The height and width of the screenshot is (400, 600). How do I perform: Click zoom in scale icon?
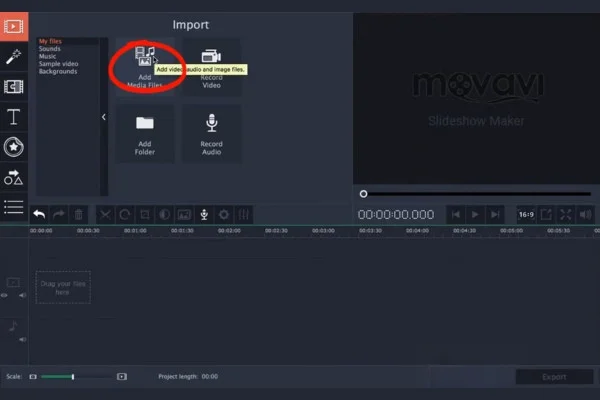tap(122, 377)
